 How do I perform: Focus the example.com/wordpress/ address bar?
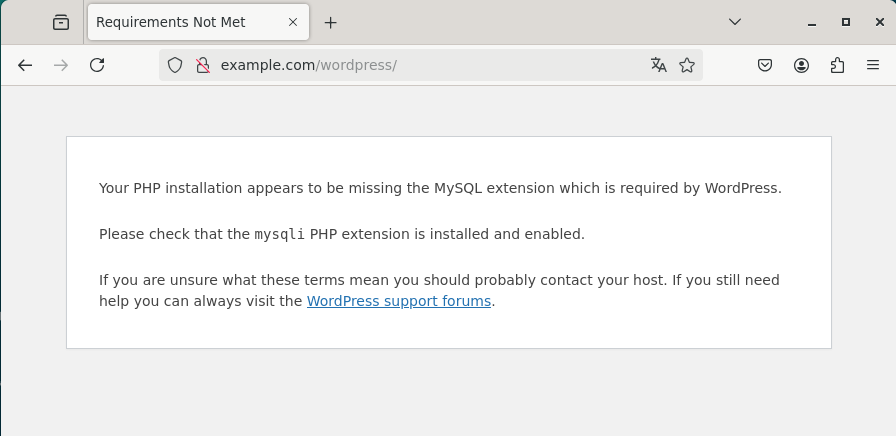point(420,65)
